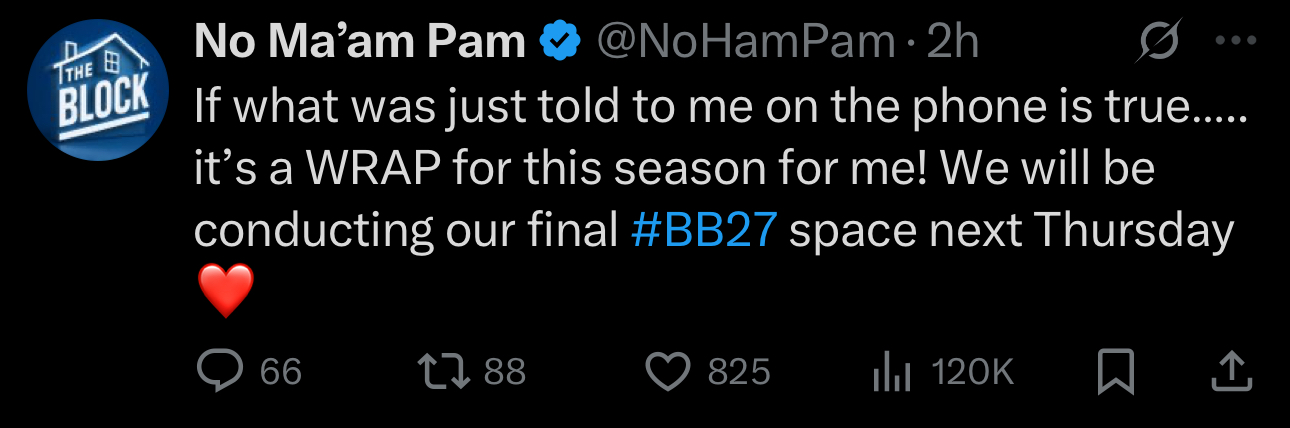The height and width of the screenshot is (428, 1290).
Task: Open the #BB27 hashtag
Action: pos(704,231)
